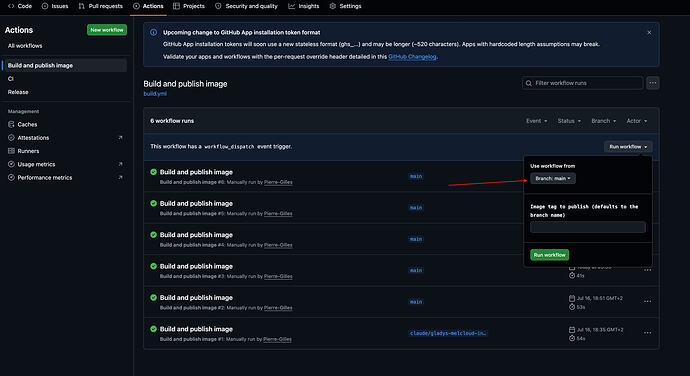Screen dimensions: 690x376
Task: Expand the Branch filter dropdown
Action: pos(603,121)
